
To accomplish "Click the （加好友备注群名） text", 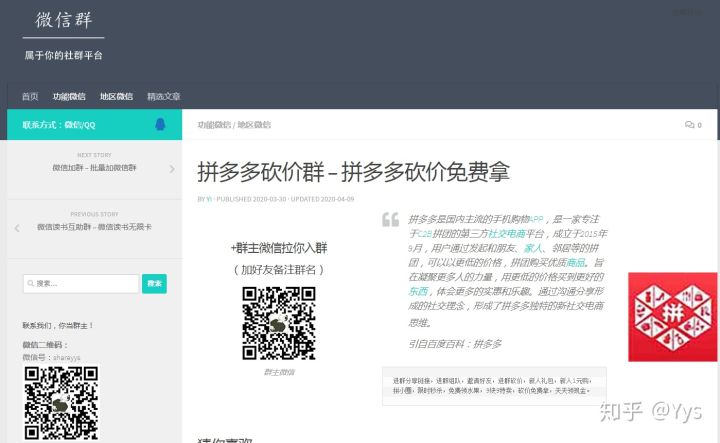I will (279, 269).
